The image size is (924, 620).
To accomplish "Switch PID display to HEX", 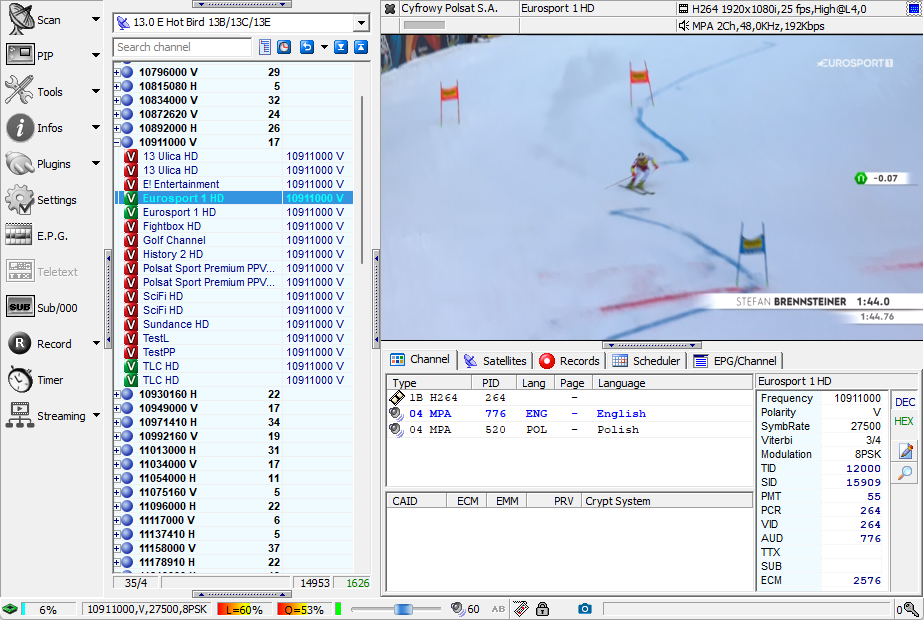I will click(x=903, y=421).
